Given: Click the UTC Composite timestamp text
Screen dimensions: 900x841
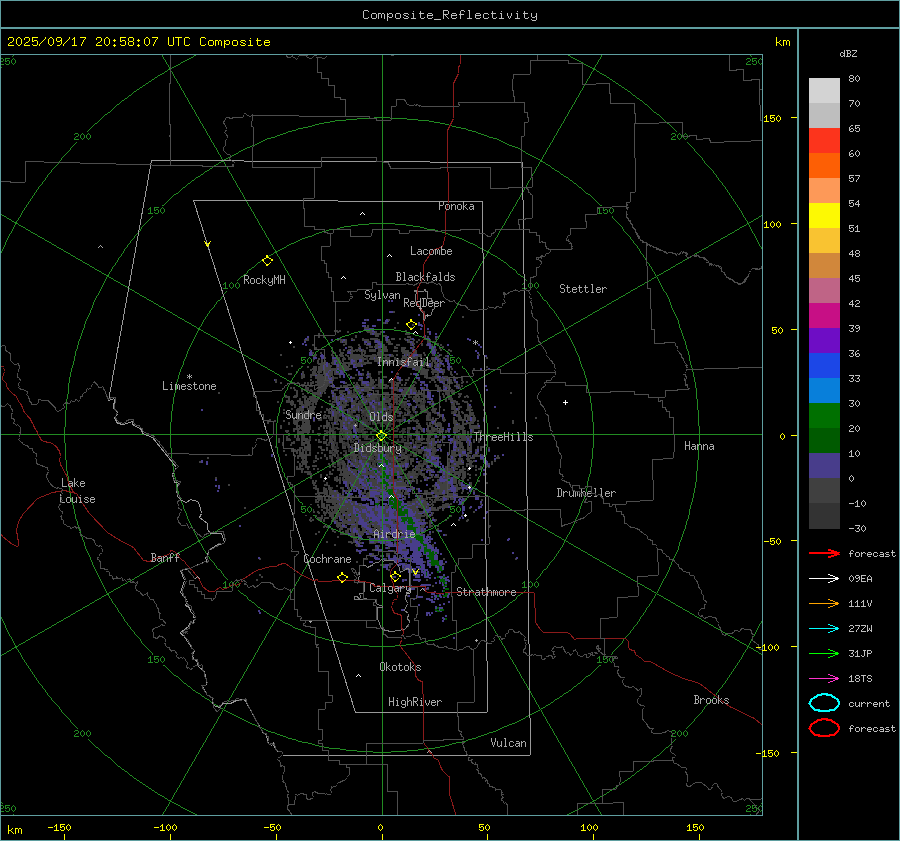Looking at the screenshot, I should tap(138, 42).
